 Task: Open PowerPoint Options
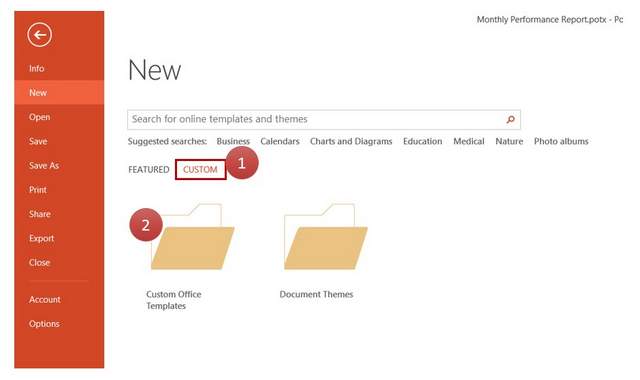(x=59, y=324)
